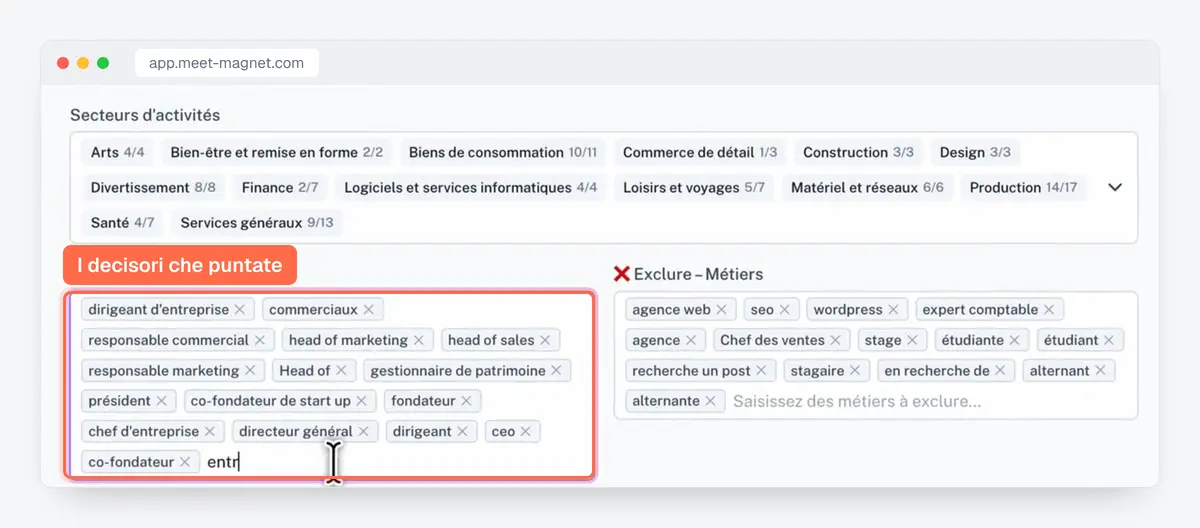The width and height of the screenshot is (1200, 528).
Task: Remove excluded 'recherche un post' tag
Action: tap(761, 371)
